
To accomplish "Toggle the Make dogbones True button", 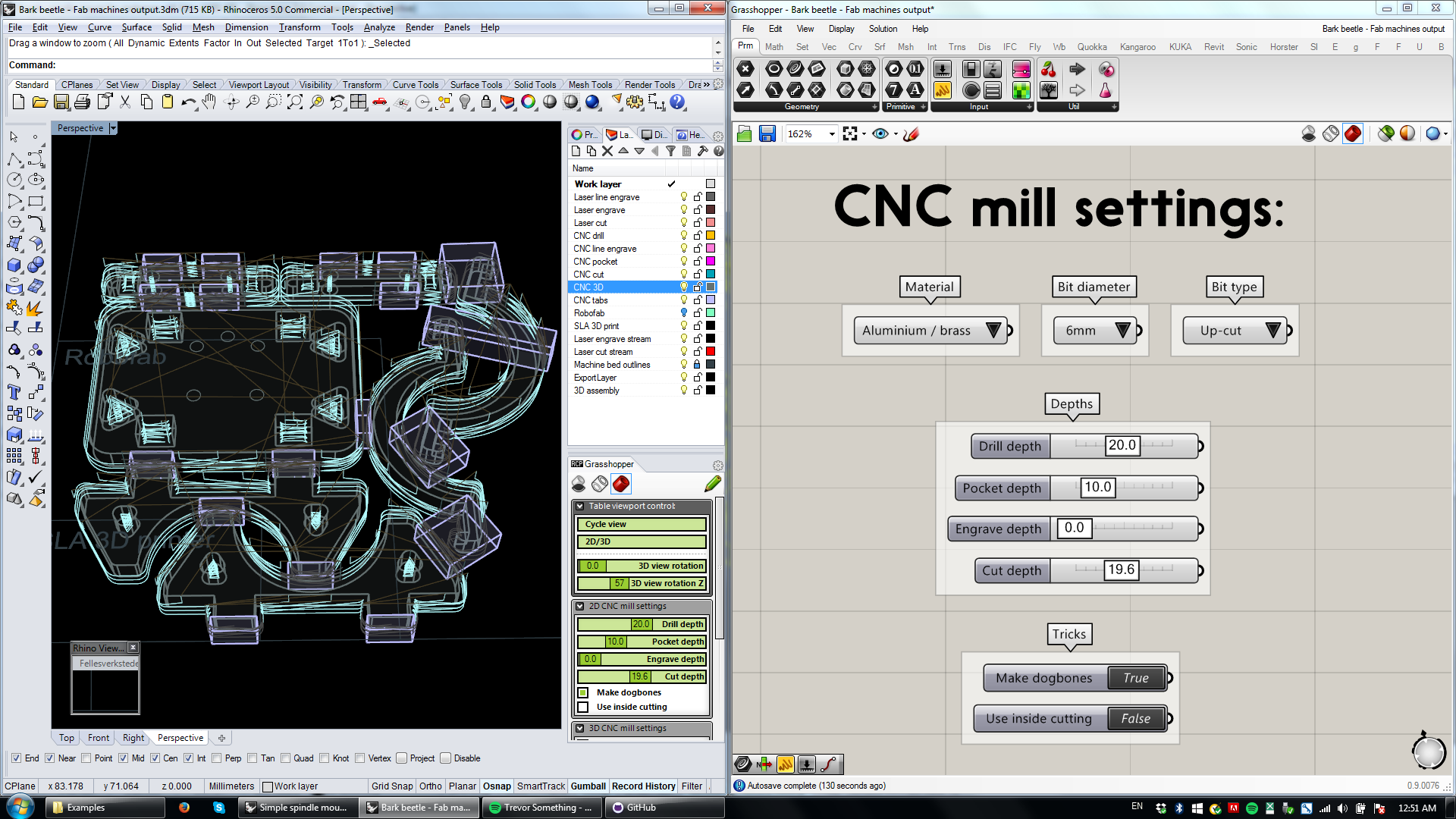I will pyautogui.click(x=1135, y=678).
